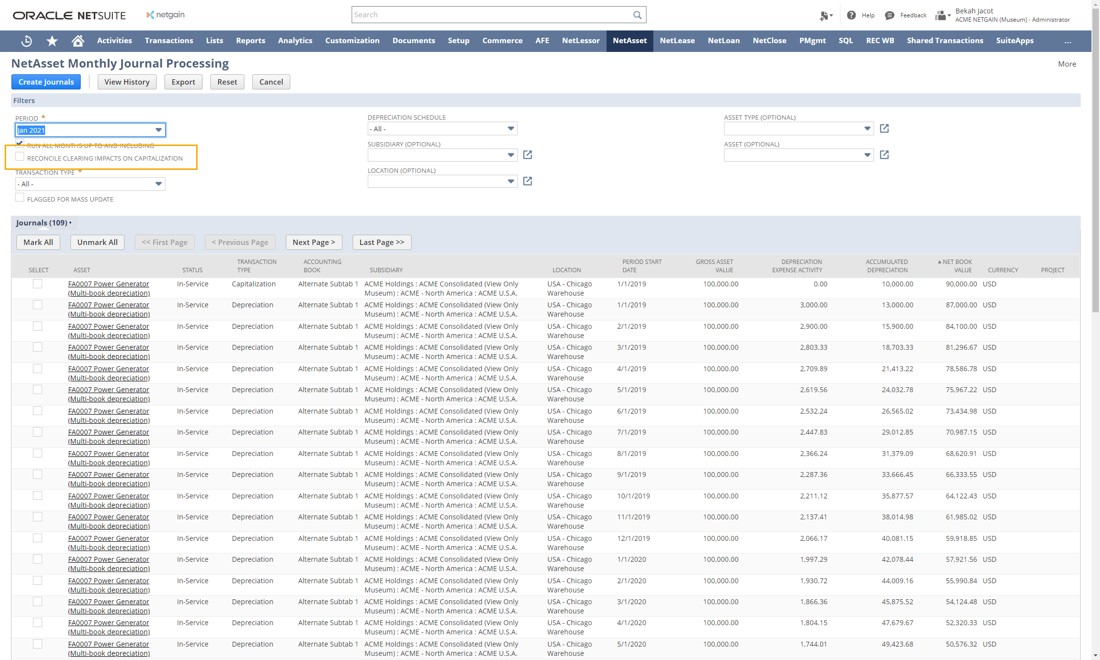Click the personalize icon beside Help
Image resolution: width=1100 pixels, height=660 pixels.
826,15
